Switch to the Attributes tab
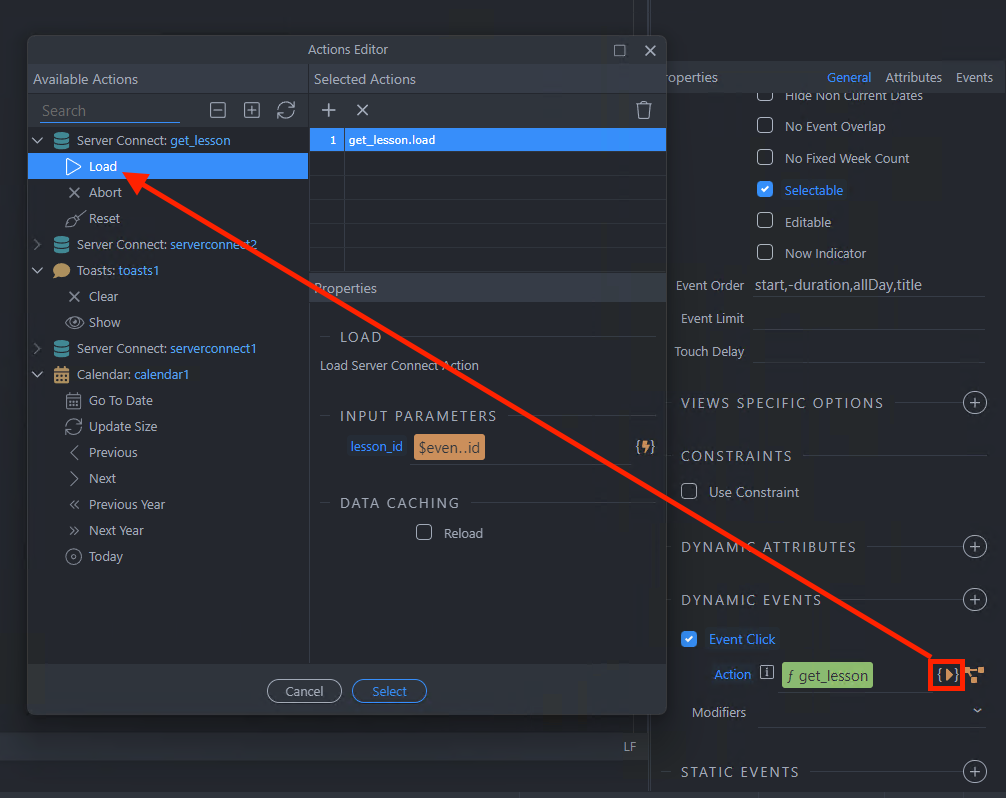 click(x=913, y=77)
